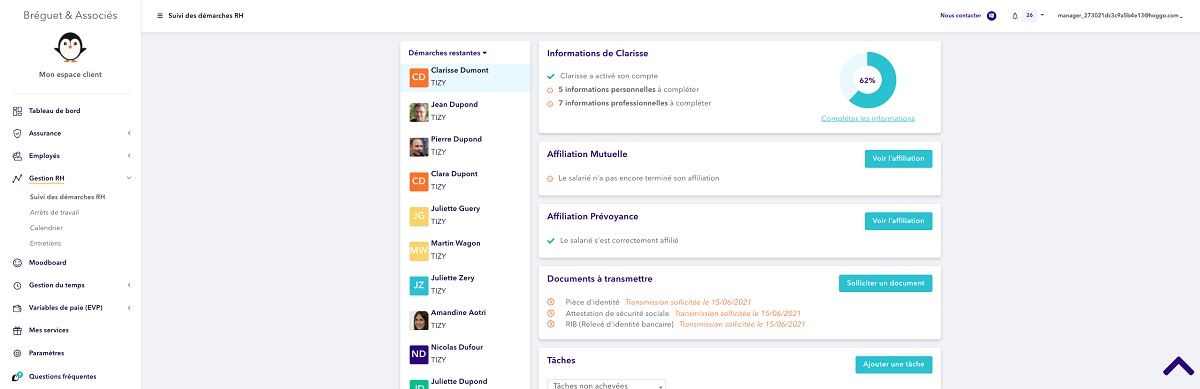Open the Paramètres gear icon

coord(18,353)
